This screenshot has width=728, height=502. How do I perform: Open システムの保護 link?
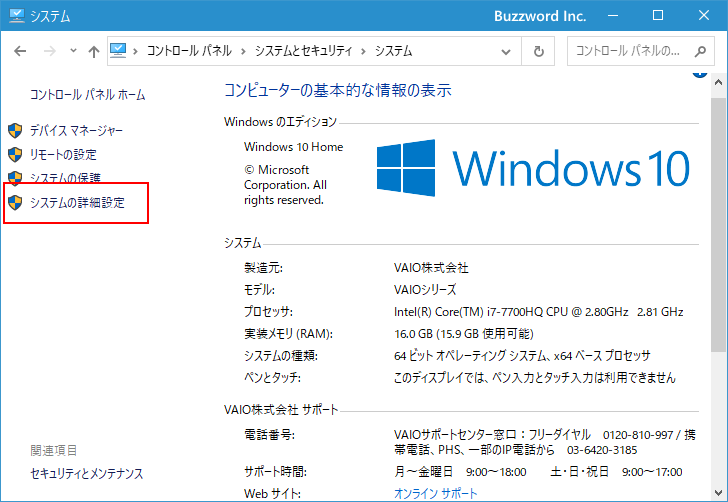(65, 177)
